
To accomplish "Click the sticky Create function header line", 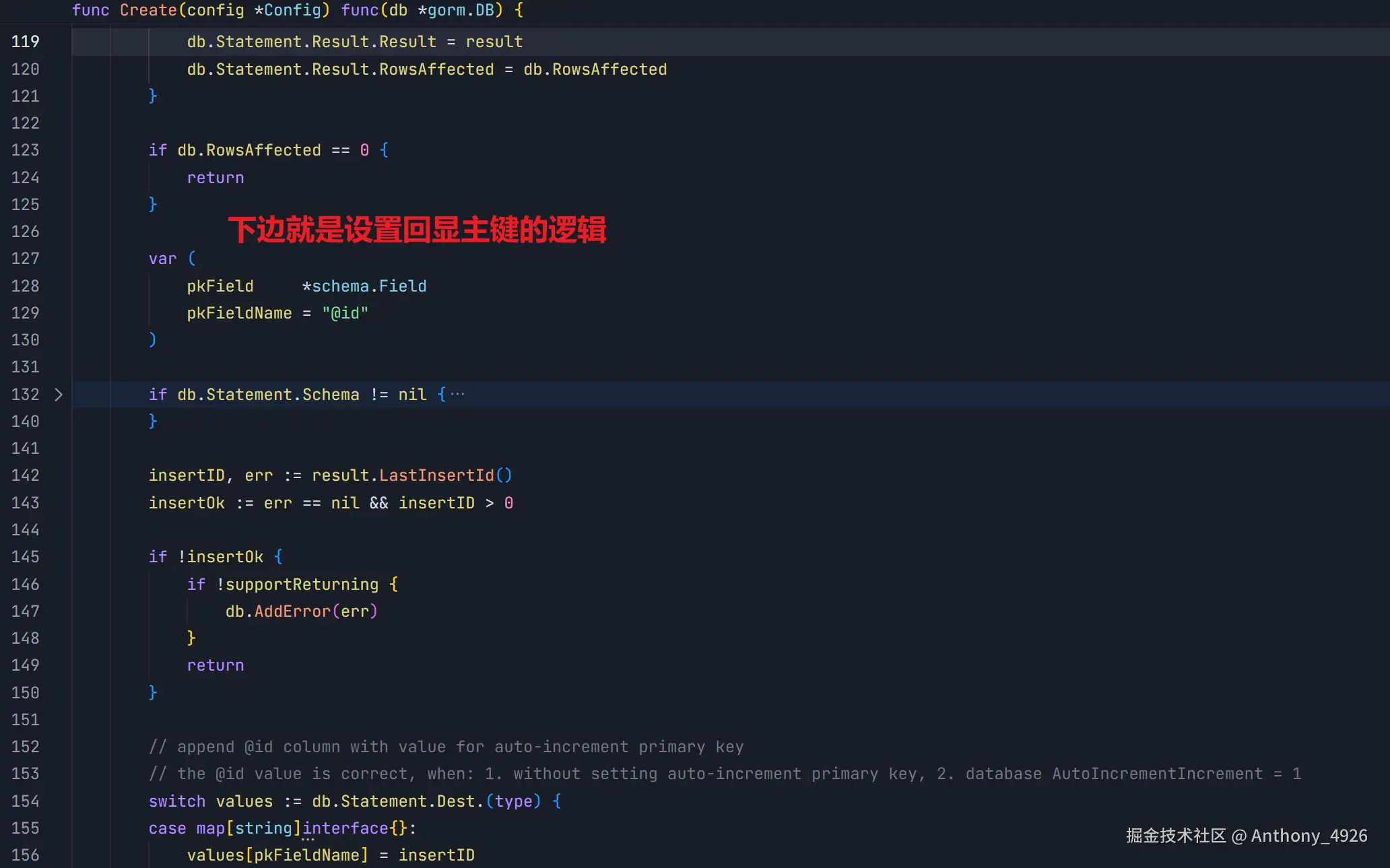I will pos(297,10).
